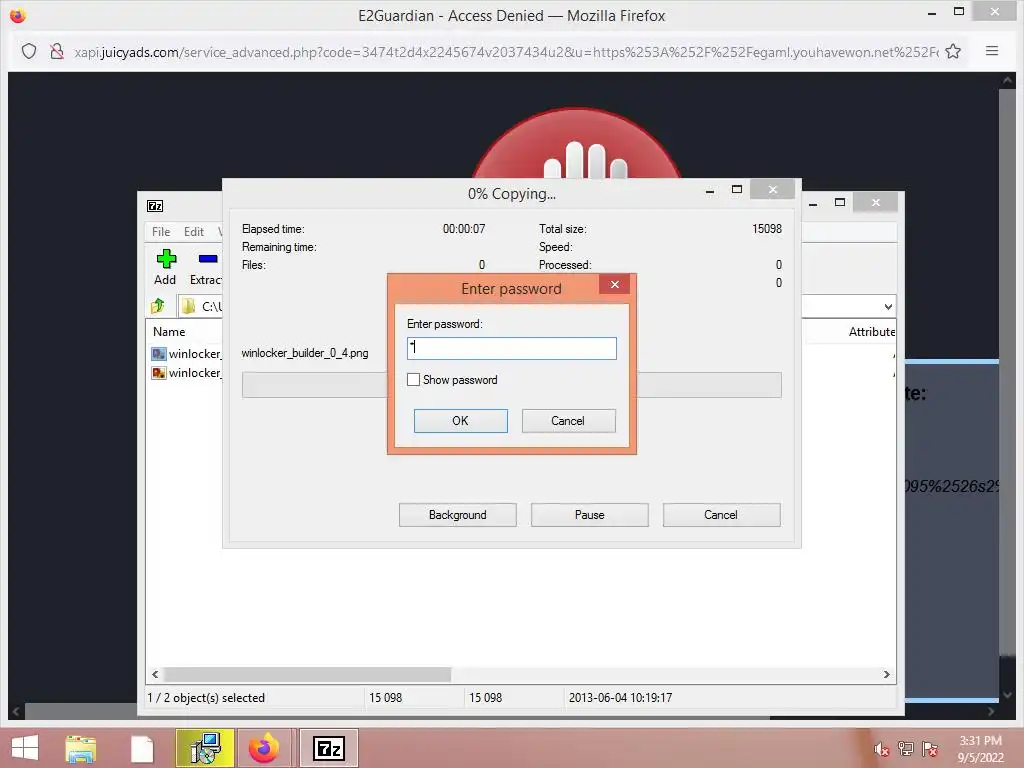
Task: Click Action Center flag in system tray
Action: [x=930, y=749]
